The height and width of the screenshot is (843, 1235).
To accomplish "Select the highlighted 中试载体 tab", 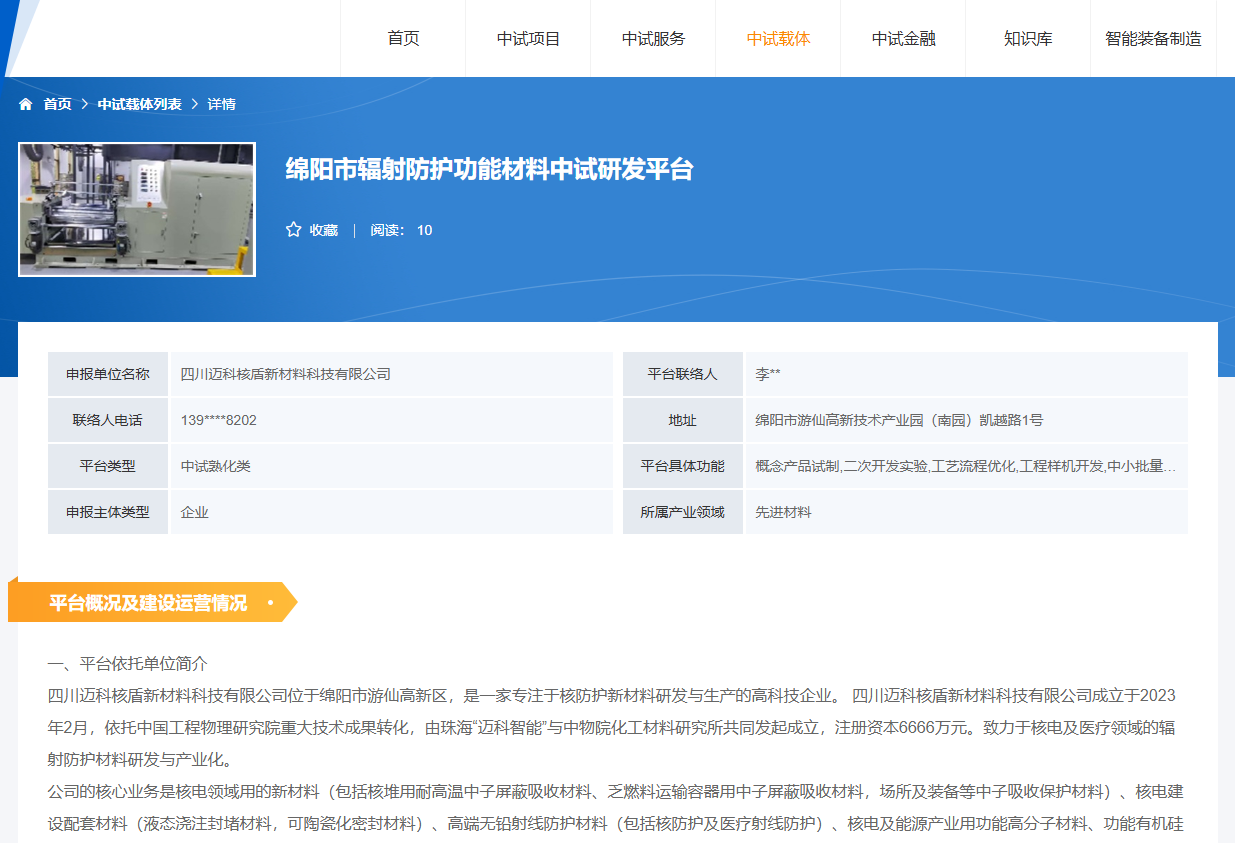I will (x=778, y=39).
